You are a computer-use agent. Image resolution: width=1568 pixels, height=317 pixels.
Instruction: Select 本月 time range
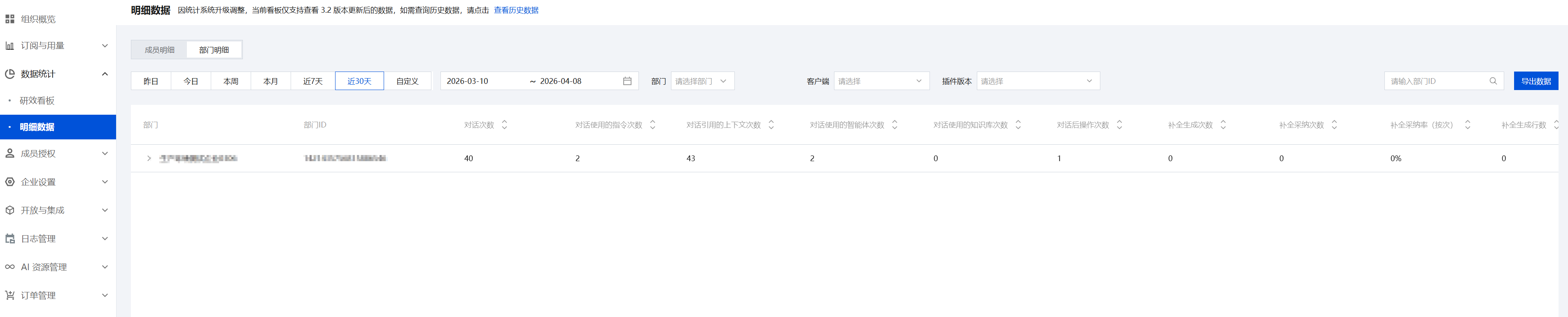271,81
